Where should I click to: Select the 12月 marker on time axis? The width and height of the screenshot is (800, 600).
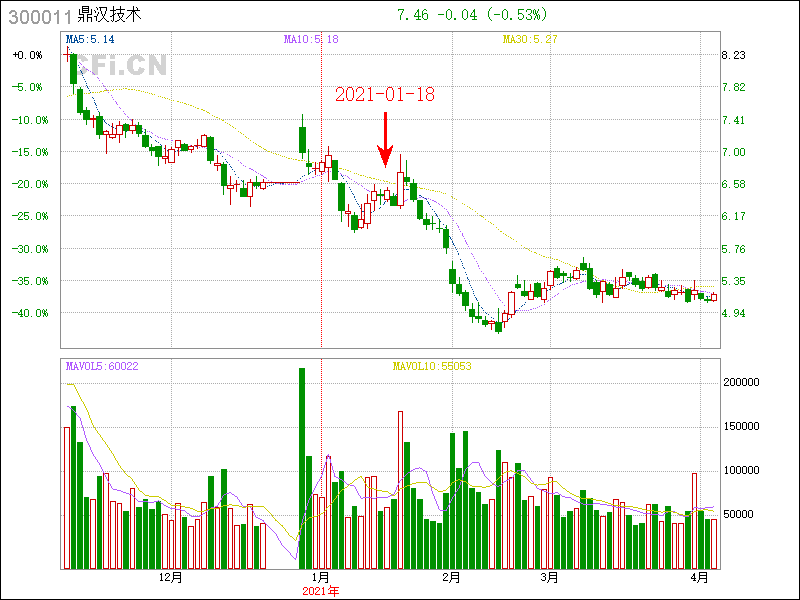pos(171,577)
